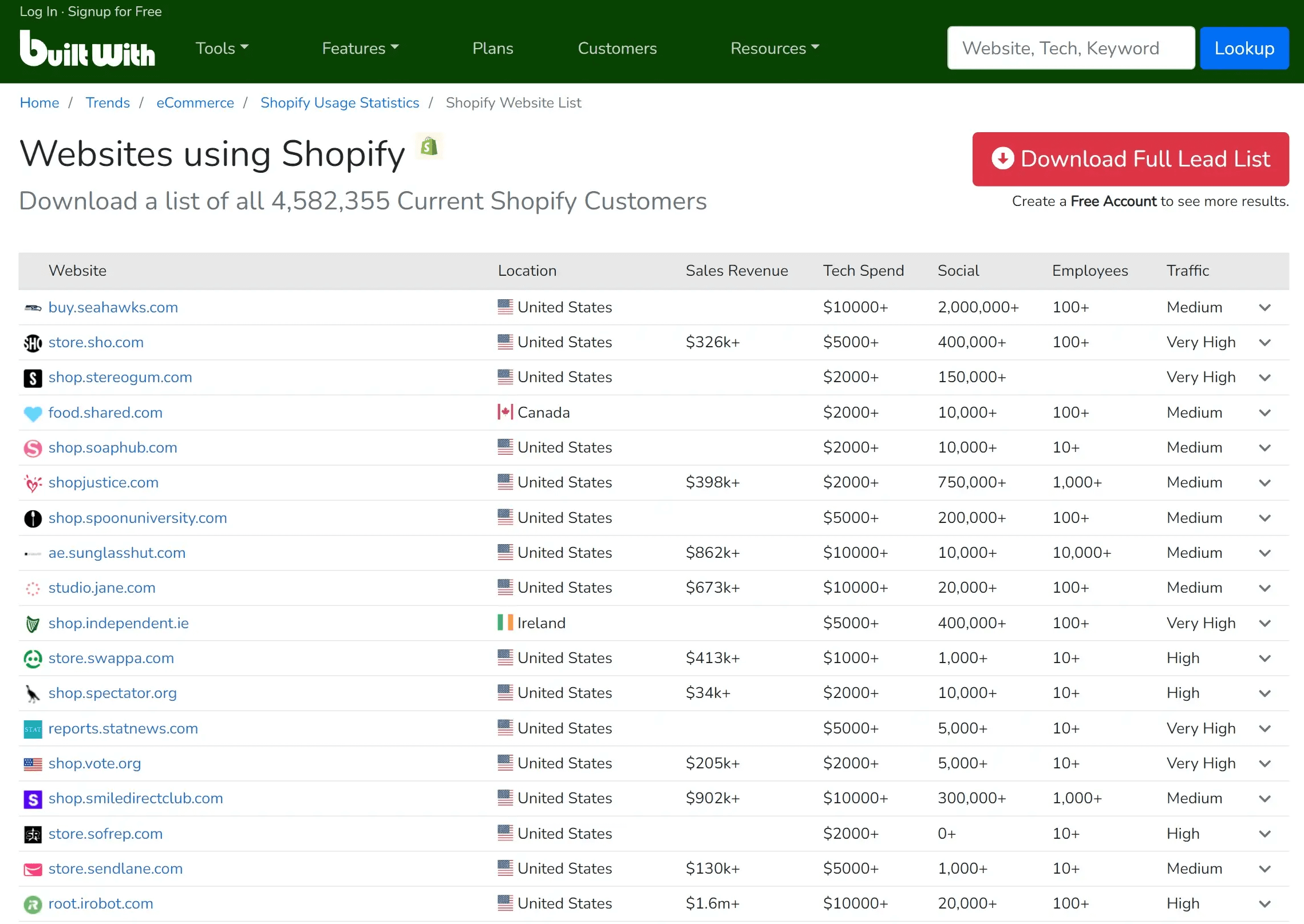The width and height of the screenshot is (1304, 924).
Task: Click the buy.seahawks.com favicon
Action: coord(33,308)
